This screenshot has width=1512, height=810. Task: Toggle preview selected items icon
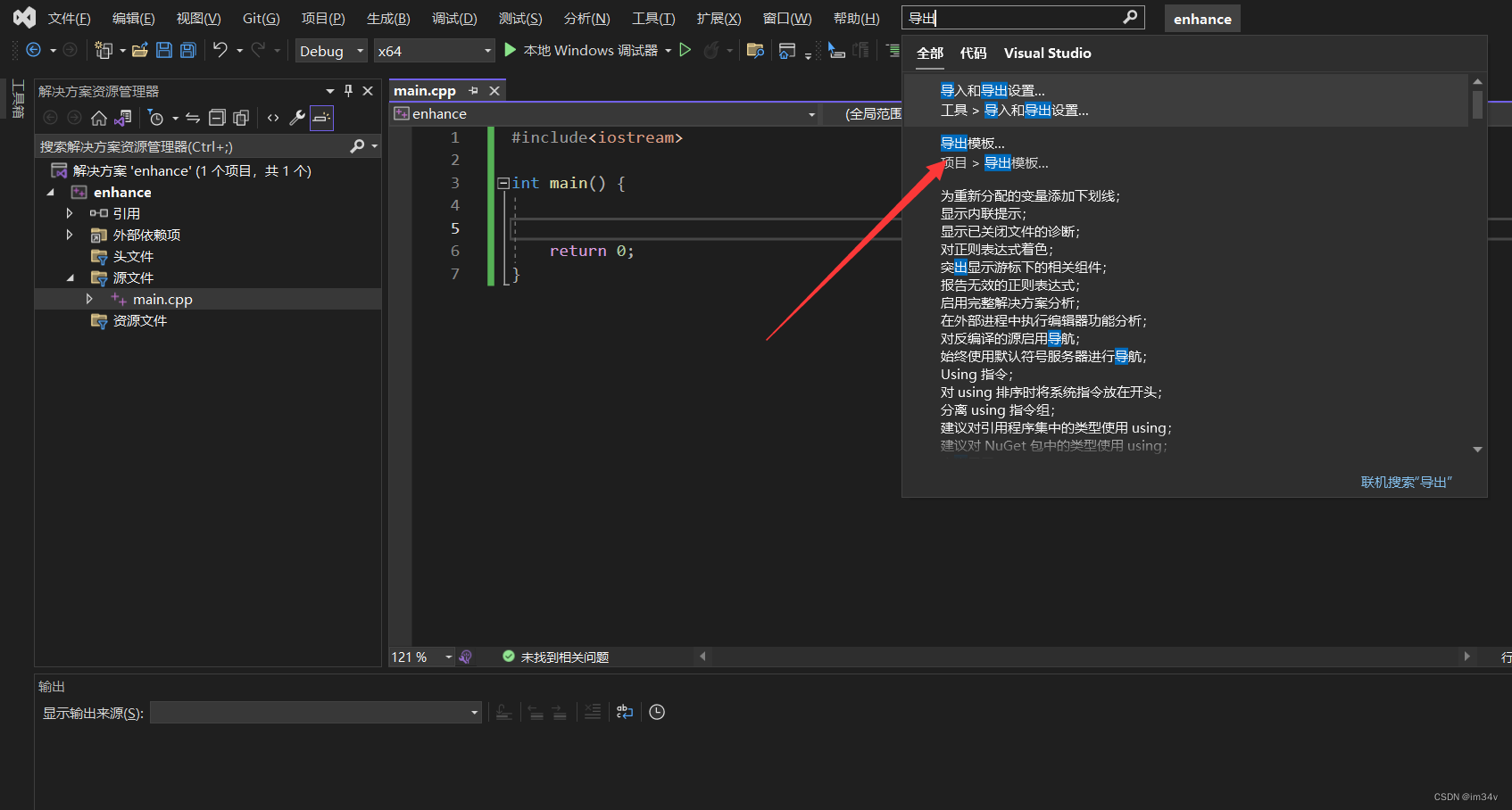pyautogui.click(x=321, y=118)
